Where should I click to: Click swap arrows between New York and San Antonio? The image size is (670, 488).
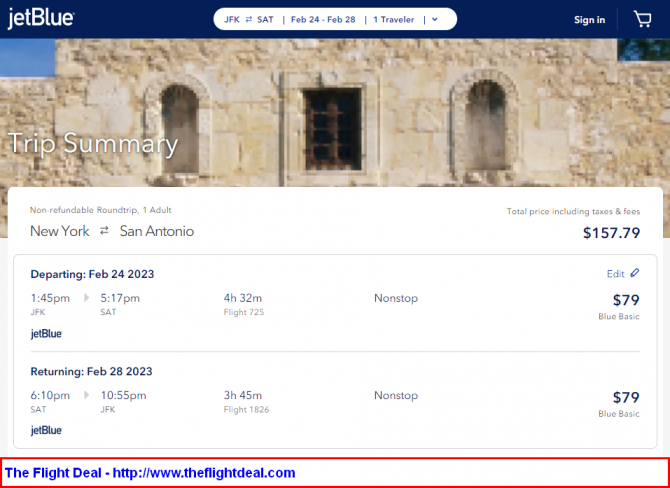[104, 231]
